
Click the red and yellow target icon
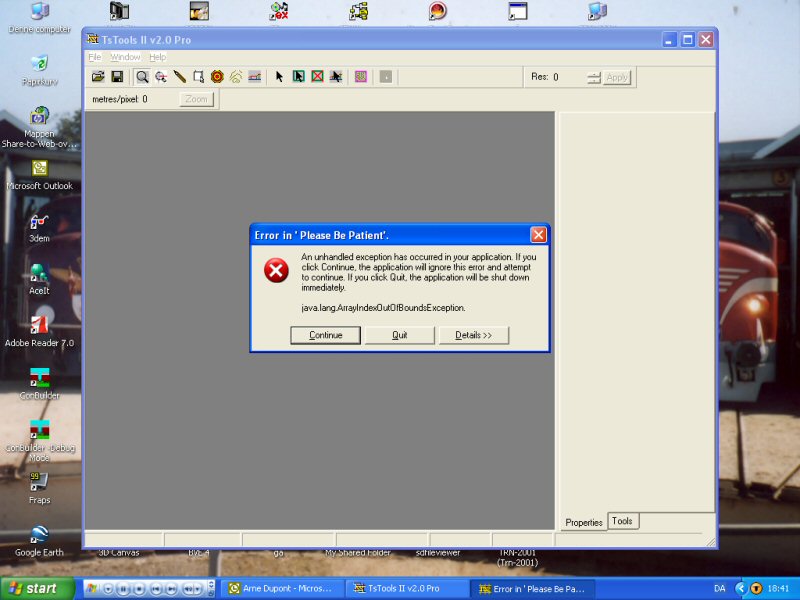pyautogui.click(x=217, y=77)
